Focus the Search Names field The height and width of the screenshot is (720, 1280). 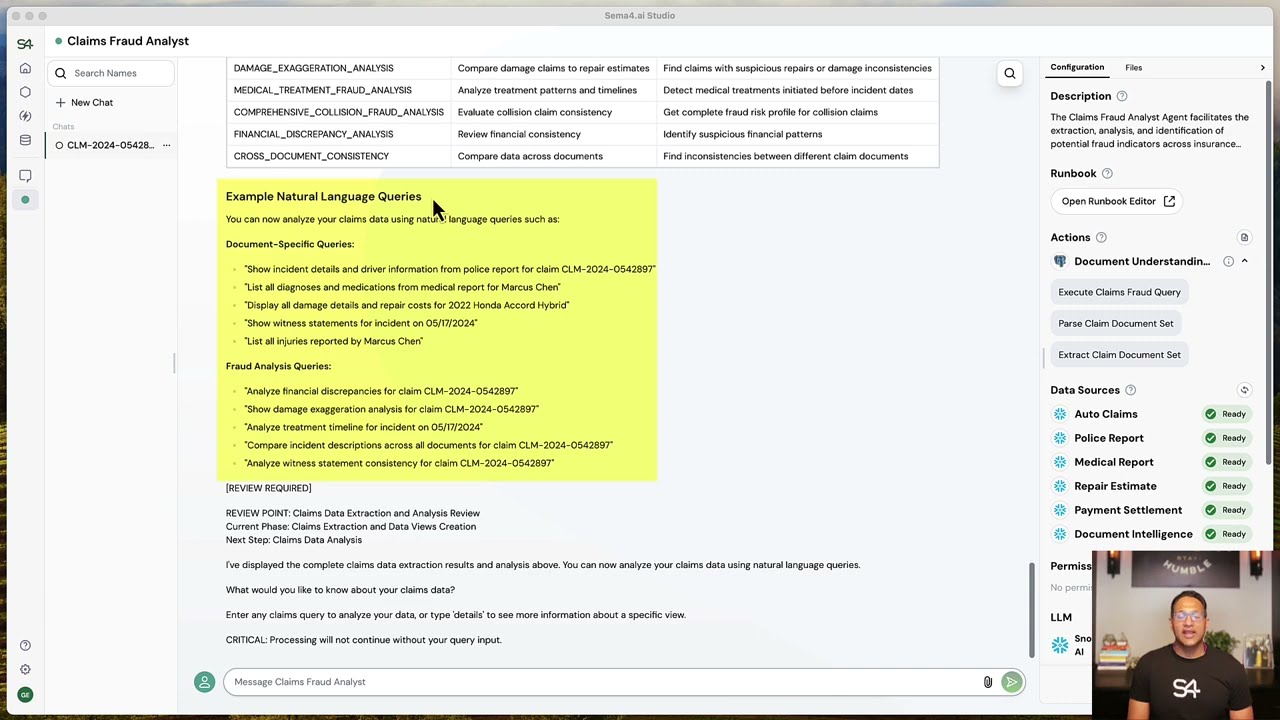[110, 73]
